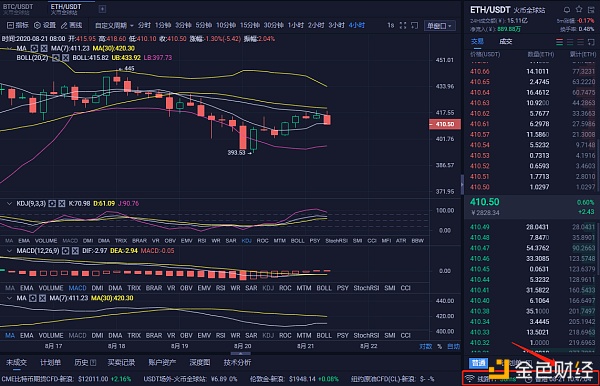
Task: Set a price alert with bell icon
Action: (x=567, y=10)
